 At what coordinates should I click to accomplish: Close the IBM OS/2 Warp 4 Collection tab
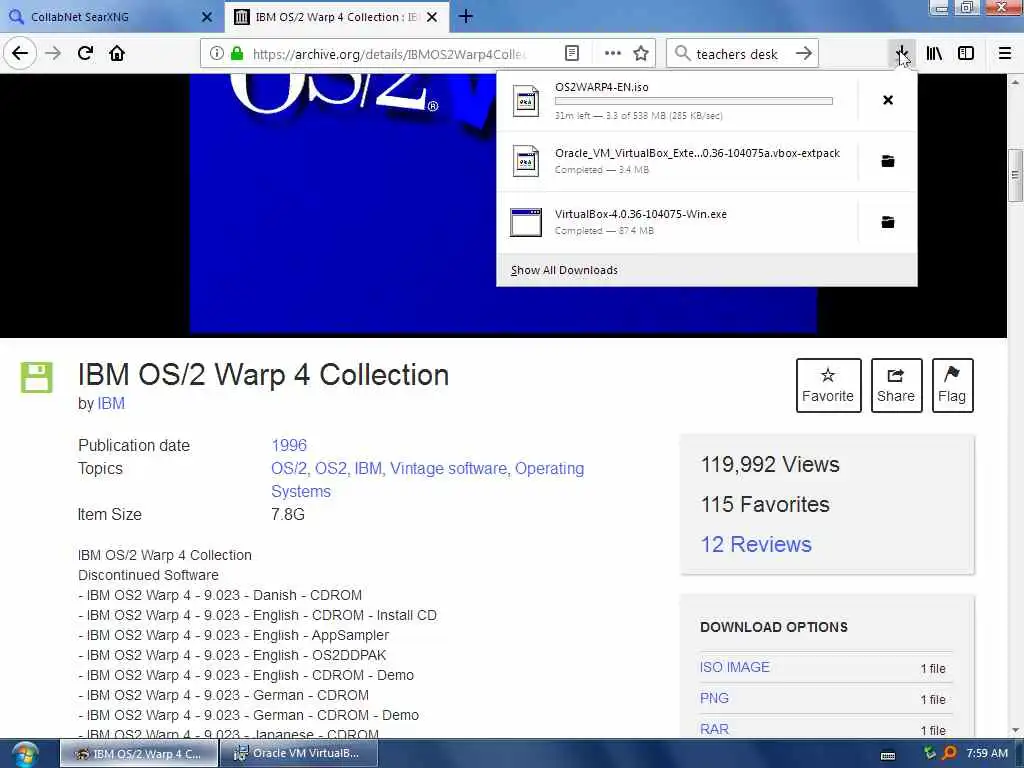[432, 17]
